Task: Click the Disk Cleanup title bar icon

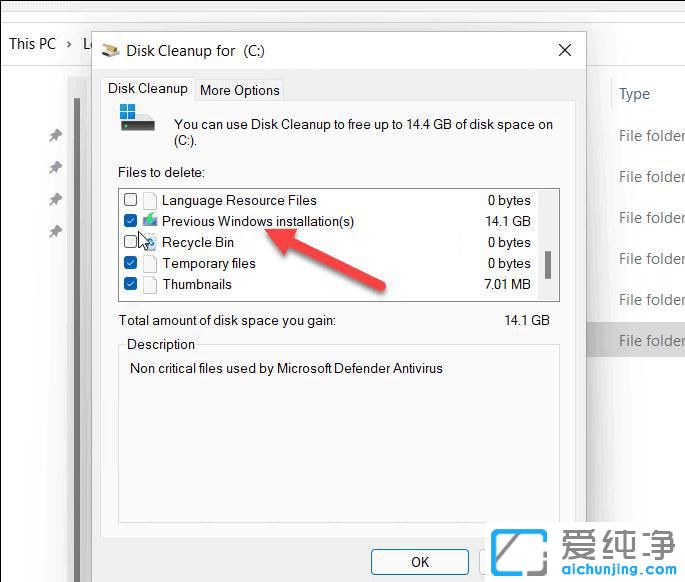Action: pyautogui.click(x=111, y=51)
